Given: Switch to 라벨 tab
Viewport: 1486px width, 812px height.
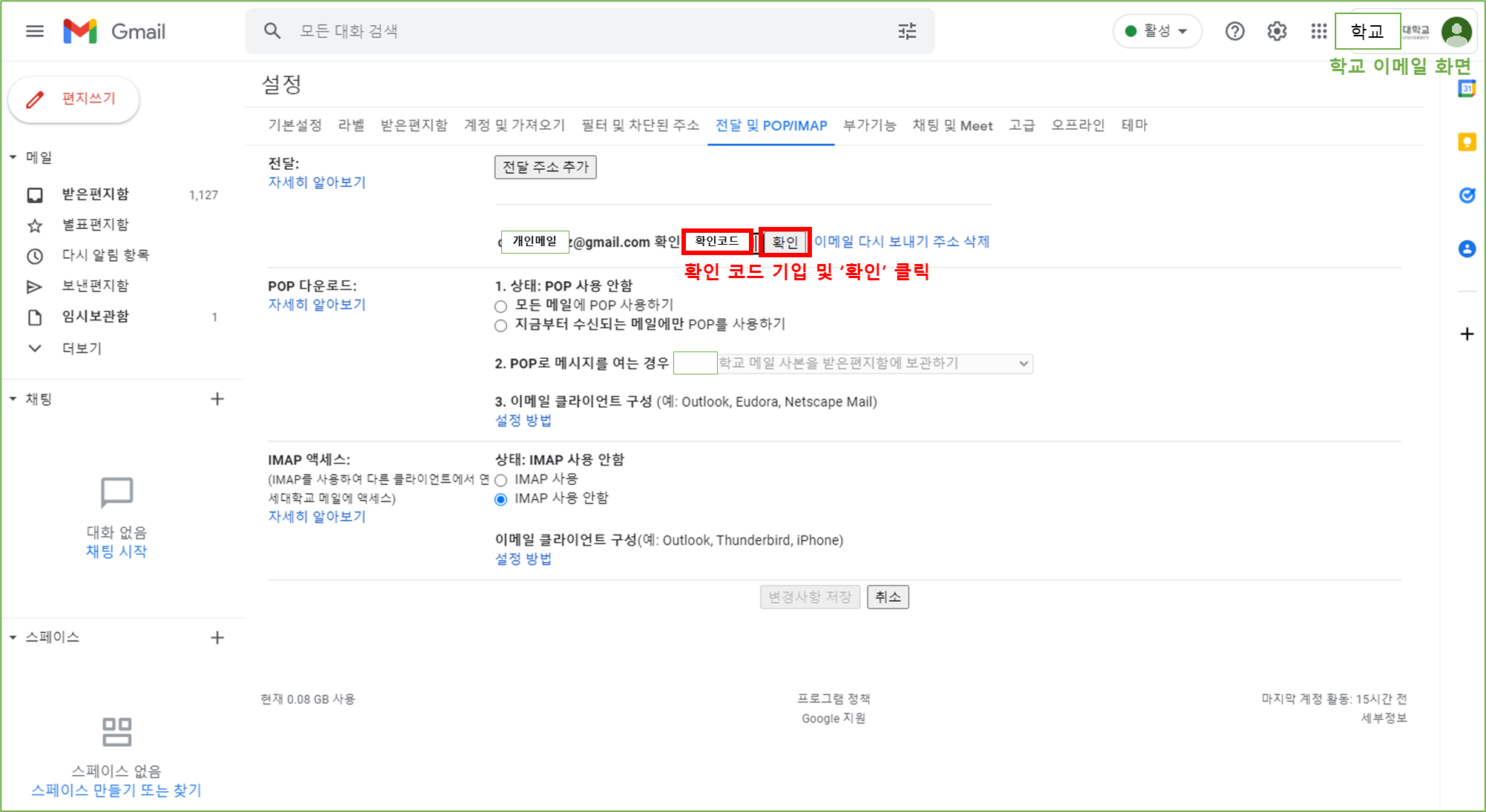Looking at the screenshot, I should 351,125.
